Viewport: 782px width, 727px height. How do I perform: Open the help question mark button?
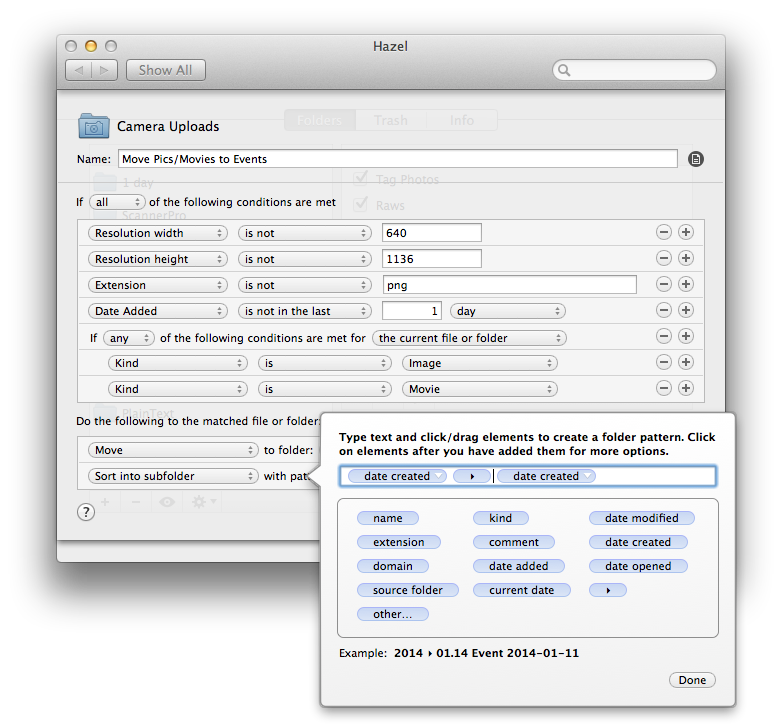tap(86, 512)
